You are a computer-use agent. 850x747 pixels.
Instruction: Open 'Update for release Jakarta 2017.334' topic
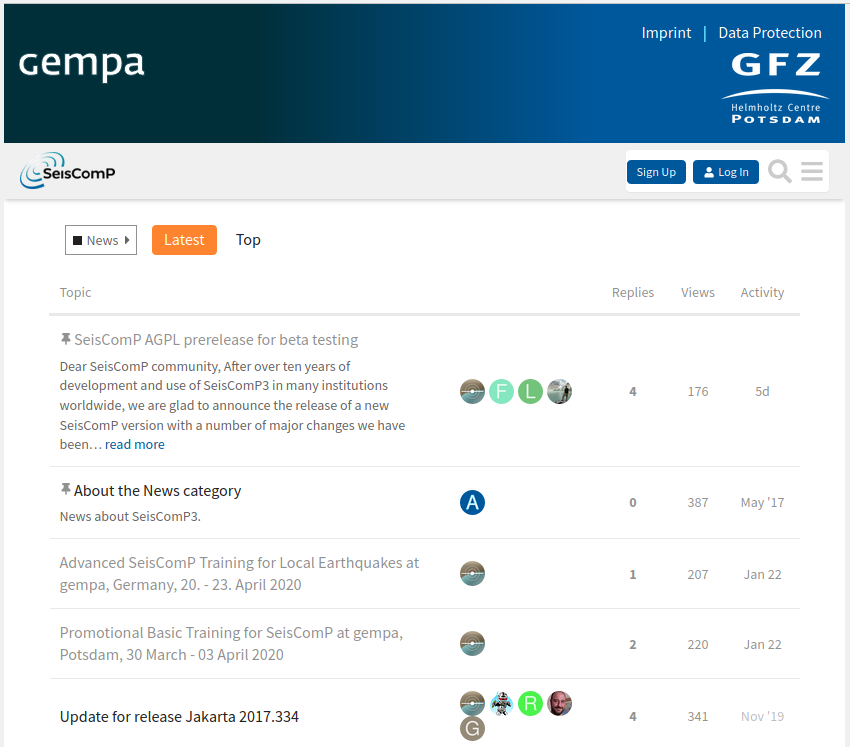pyautogui.click(x=179, y=716)
